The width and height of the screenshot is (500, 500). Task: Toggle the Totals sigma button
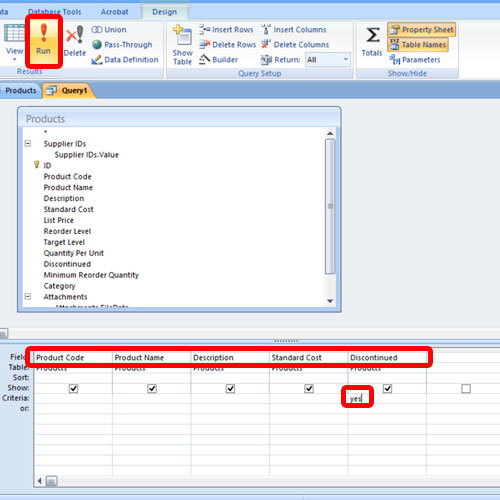click(372, 42)
